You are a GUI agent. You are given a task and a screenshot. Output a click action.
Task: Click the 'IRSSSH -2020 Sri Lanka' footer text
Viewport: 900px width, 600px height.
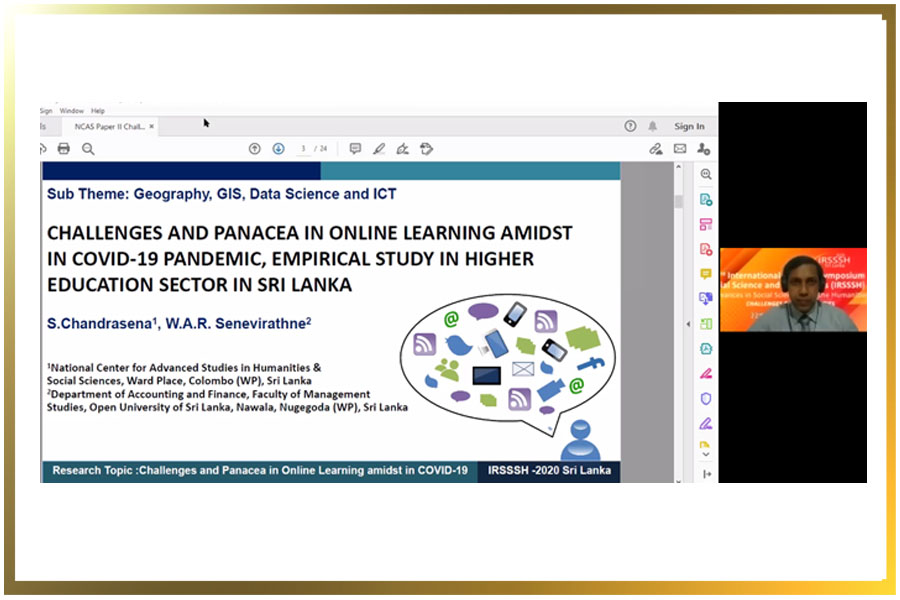[x=549, y=470]
